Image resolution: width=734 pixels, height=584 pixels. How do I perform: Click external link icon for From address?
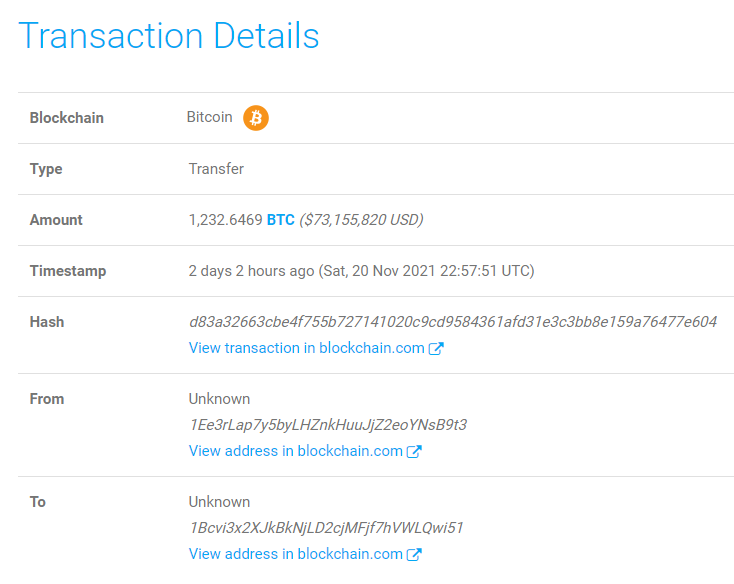tap(414, 451)
